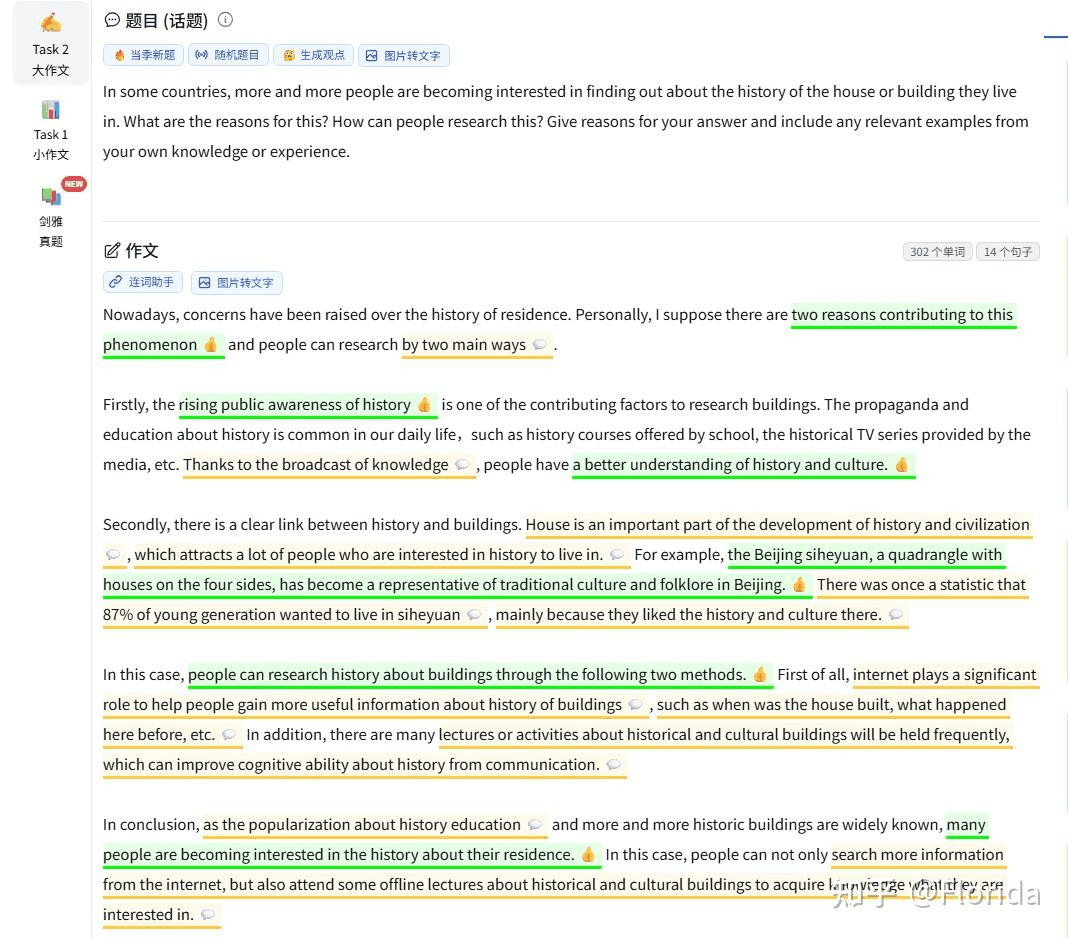The width and height of the screenshot is (1068, 938).
Task: Click the 随机题目 button
Action: coord(227,55)
